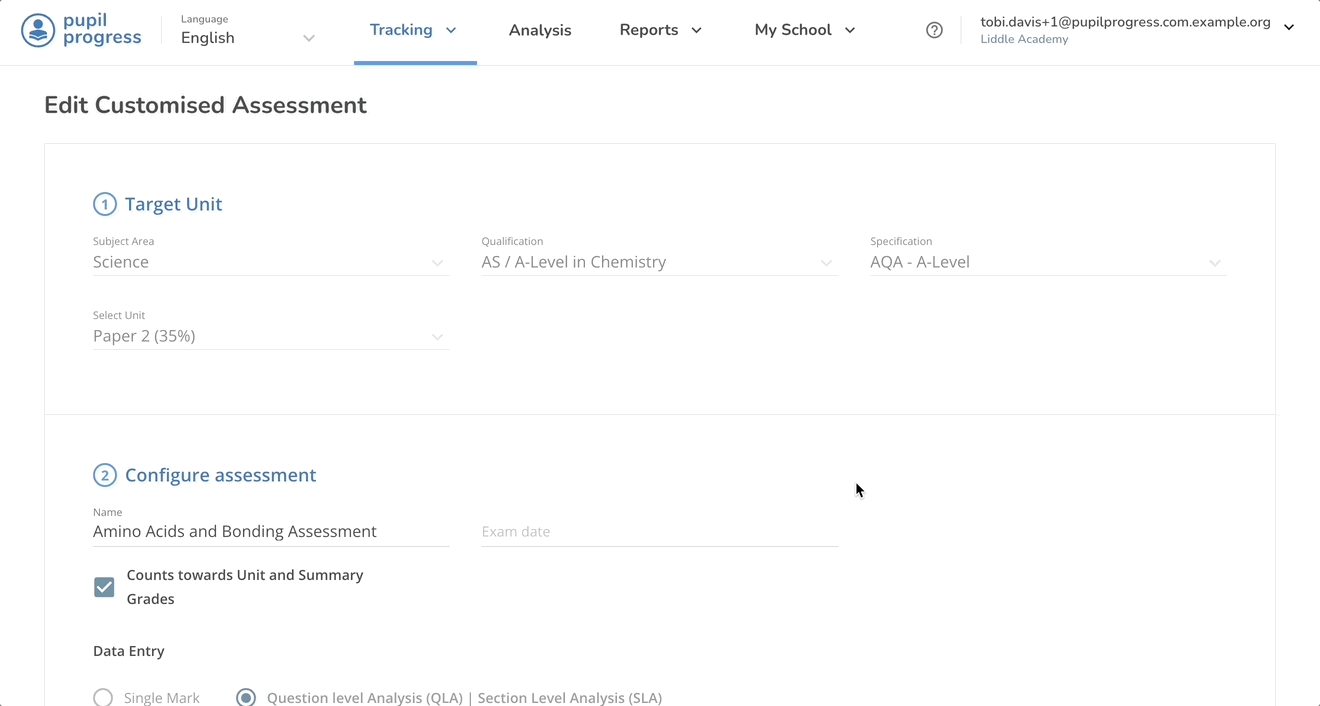
Task: Select the Single Mark radio option
Action: click(103, 697)
